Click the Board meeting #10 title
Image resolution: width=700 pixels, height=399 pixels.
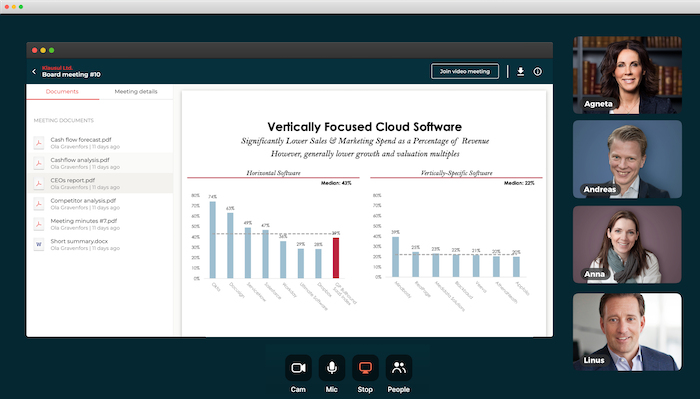(x=71, y=75)
